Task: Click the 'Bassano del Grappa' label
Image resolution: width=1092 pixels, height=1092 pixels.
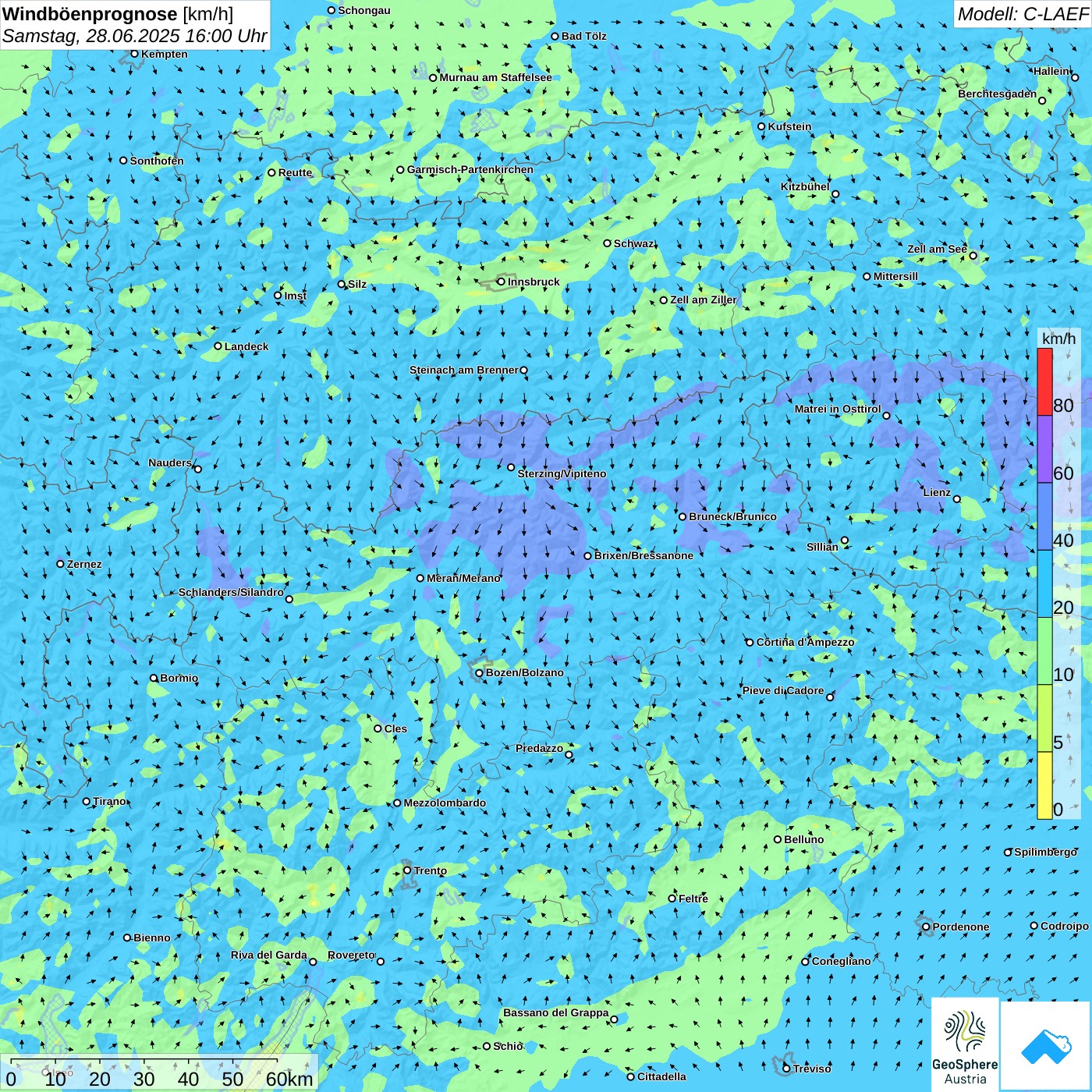Action: point(556,1012)
